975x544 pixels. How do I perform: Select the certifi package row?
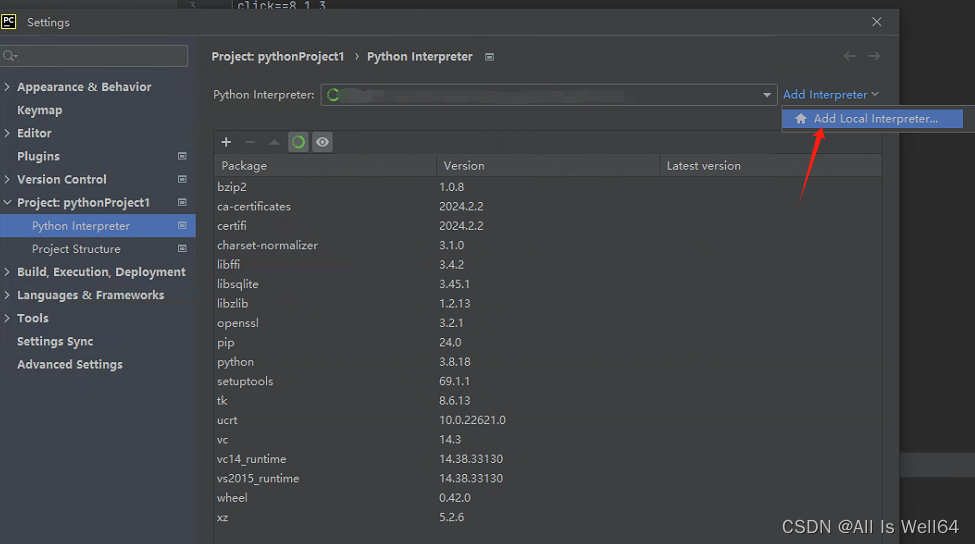tap(547, 226)
